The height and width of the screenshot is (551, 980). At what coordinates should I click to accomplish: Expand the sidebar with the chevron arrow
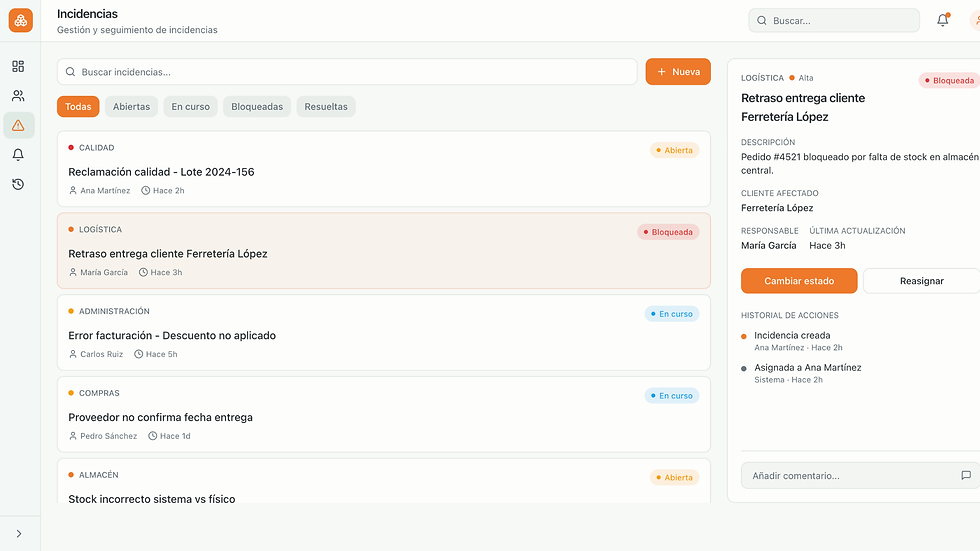tap(18, 534)
